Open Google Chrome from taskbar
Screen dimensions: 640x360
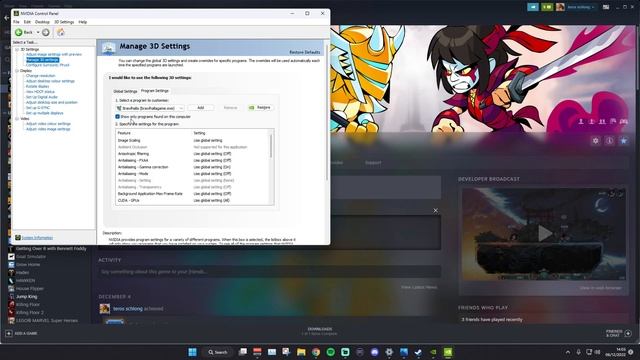point(316,352)
